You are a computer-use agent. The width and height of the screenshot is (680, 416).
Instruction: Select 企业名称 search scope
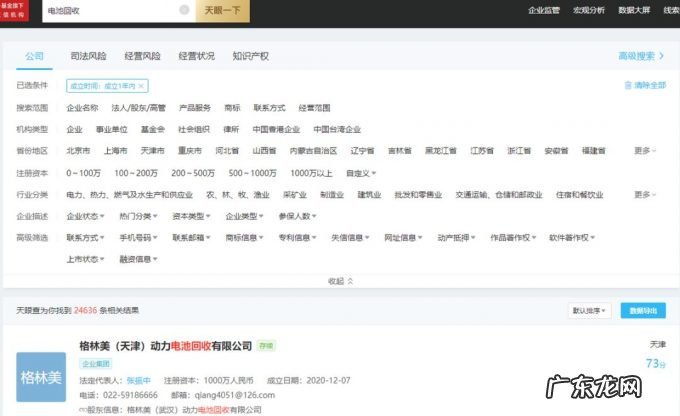click(82, 108)
